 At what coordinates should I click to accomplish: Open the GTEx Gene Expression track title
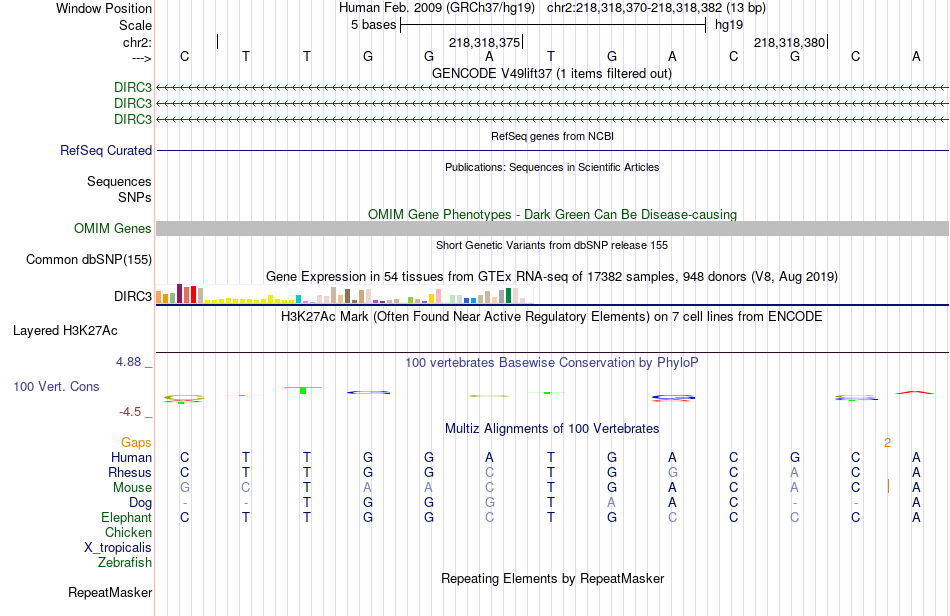[552, 276]
